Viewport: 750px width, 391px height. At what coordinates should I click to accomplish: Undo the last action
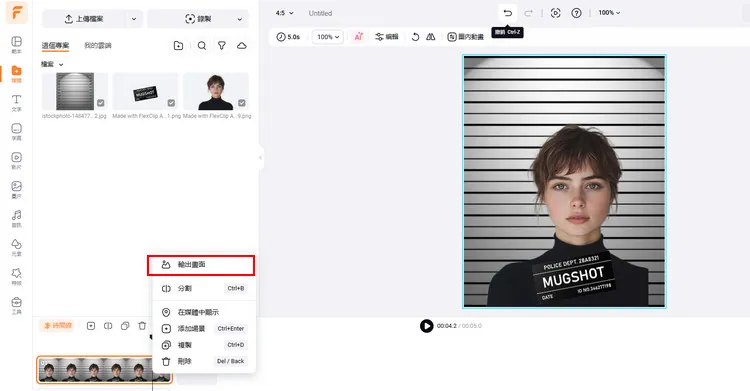coord(507,13)
